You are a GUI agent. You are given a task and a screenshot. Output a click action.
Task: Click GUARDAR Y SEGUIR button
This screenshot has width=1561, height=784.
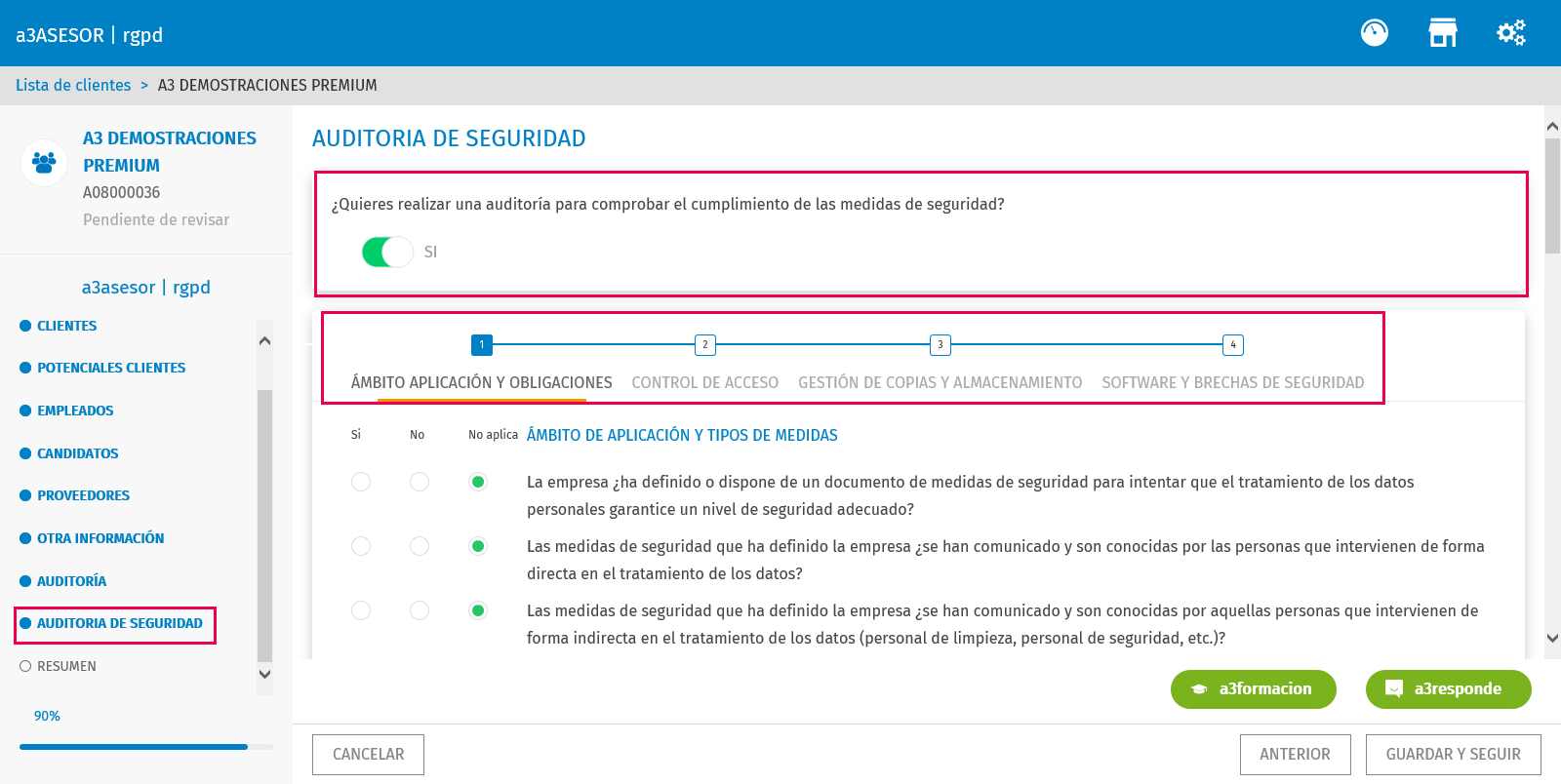[1453, 754]
